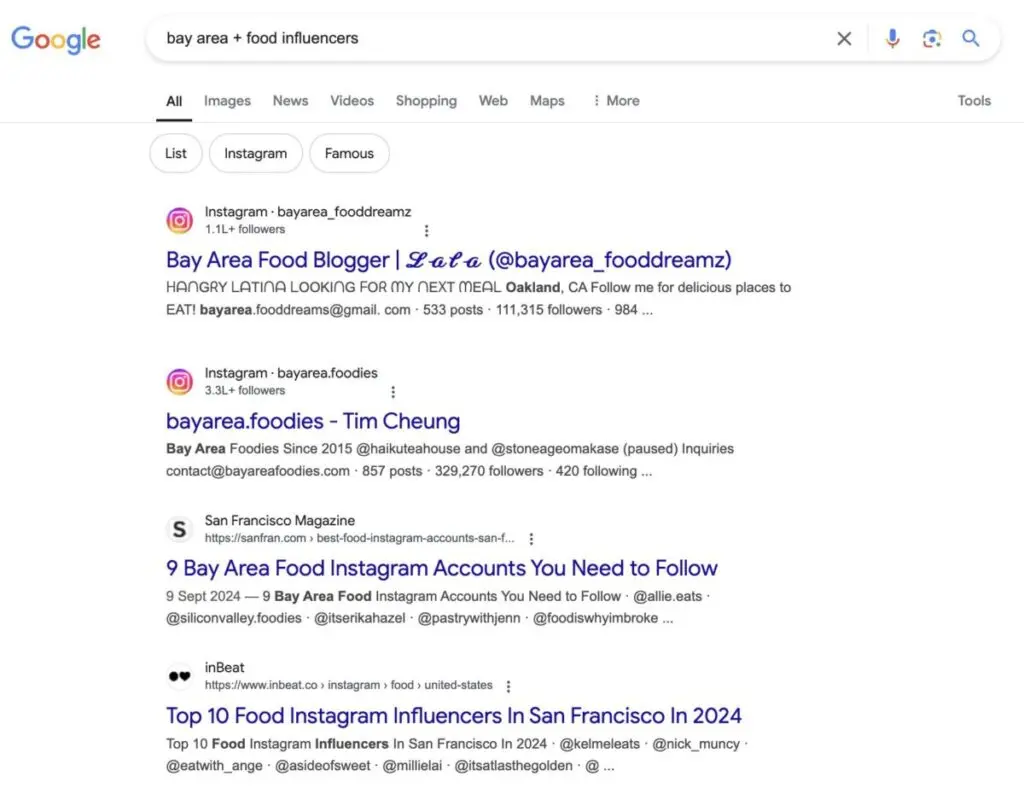Switch to the Images tab
Image resolution: width=1024 pixels, height=800 pixels.
coord(227,101)
